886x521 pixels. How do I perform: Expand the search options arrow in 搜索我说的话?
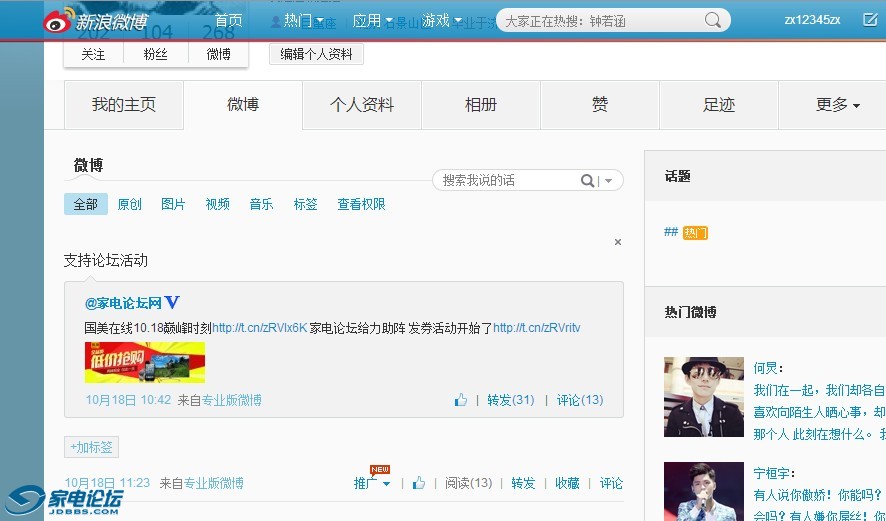click(609, 181)
